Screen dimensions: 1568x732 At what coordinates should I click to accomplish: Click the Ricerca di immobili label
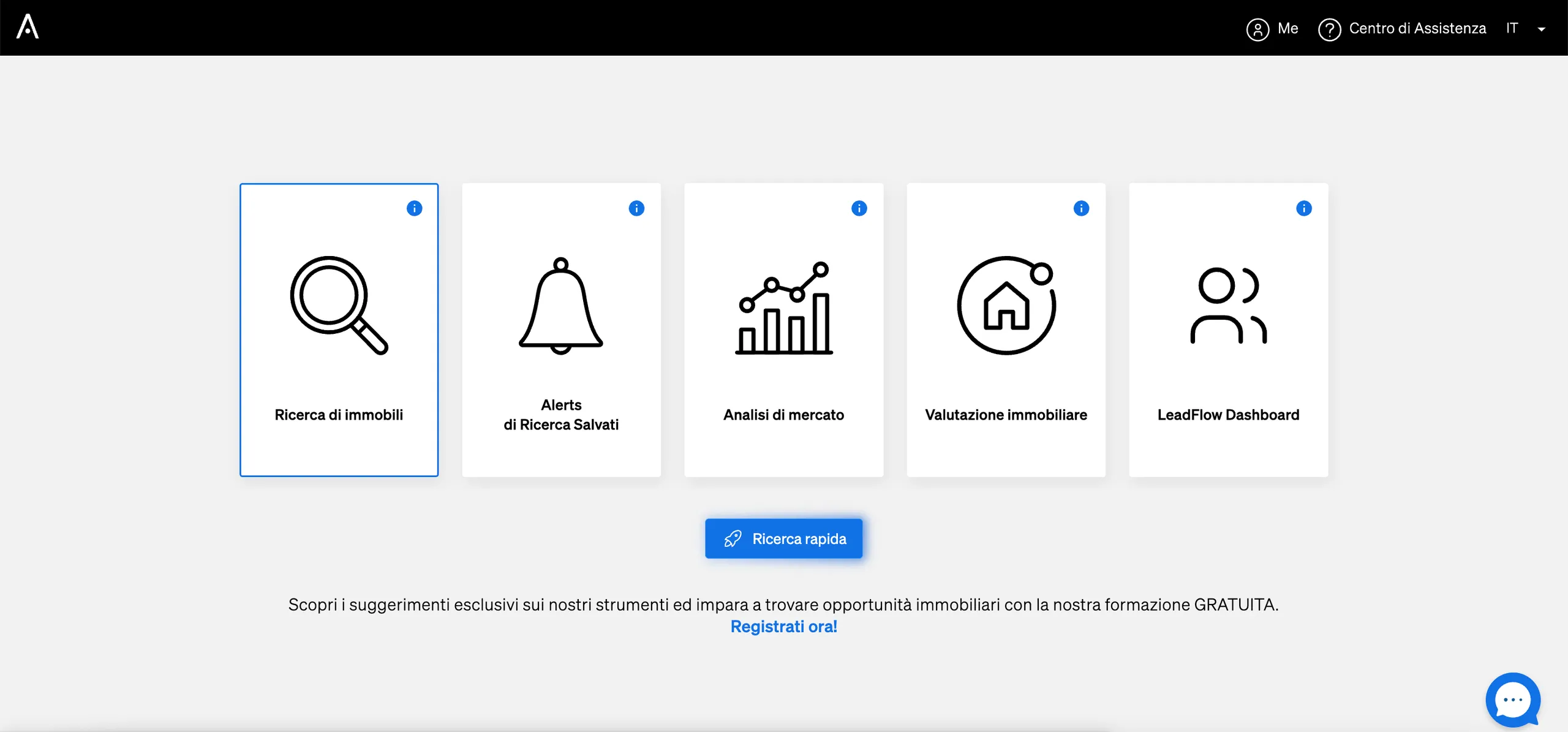coord(339,415)
